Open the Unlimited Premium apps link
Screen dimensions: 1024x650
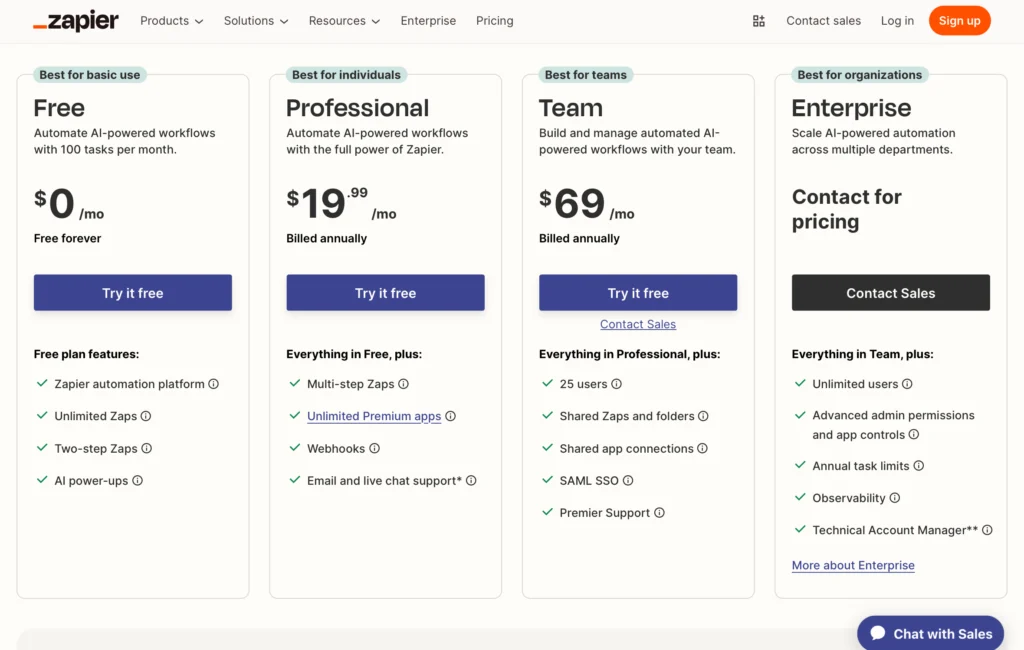point(374,416)
